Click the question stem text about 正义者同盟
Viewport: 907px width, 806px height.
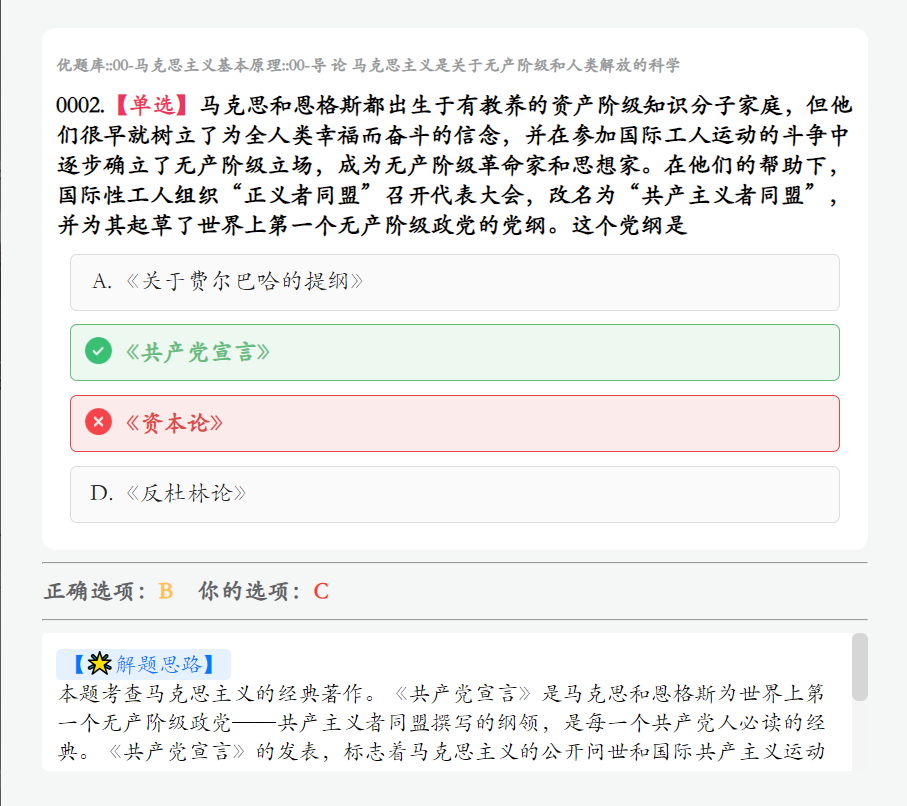(455, 165)
